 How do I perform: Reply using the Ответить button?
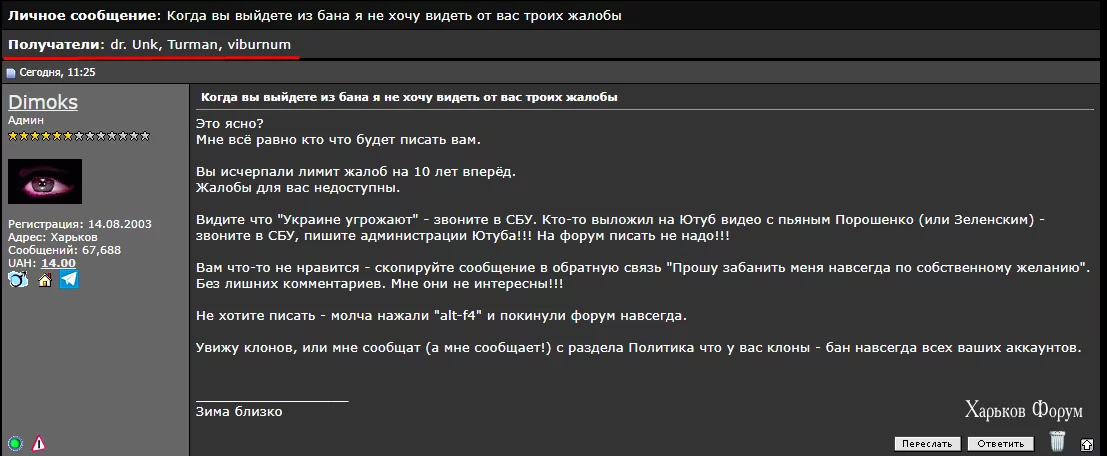(1000, 444)
